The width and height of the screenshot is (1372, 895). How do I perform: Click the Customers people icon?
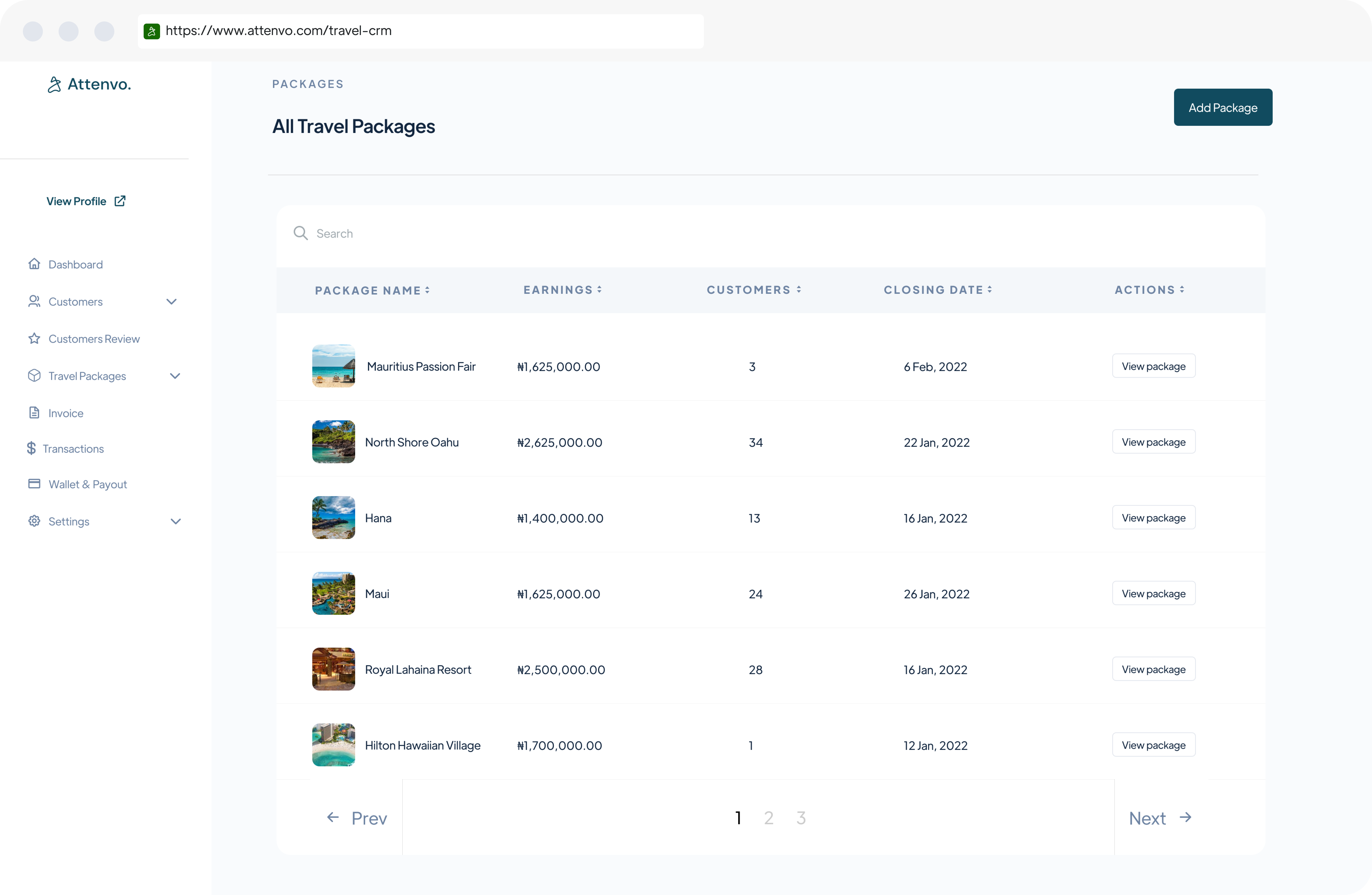coord(35,301)
